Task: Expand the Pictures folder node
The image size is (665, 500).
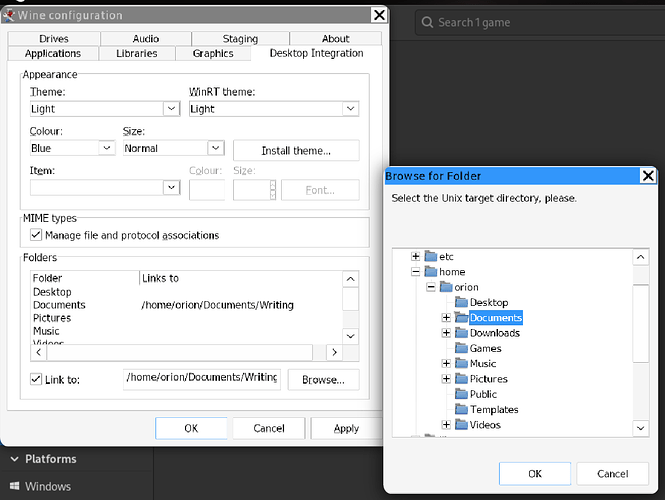Action: coord(446,378)
